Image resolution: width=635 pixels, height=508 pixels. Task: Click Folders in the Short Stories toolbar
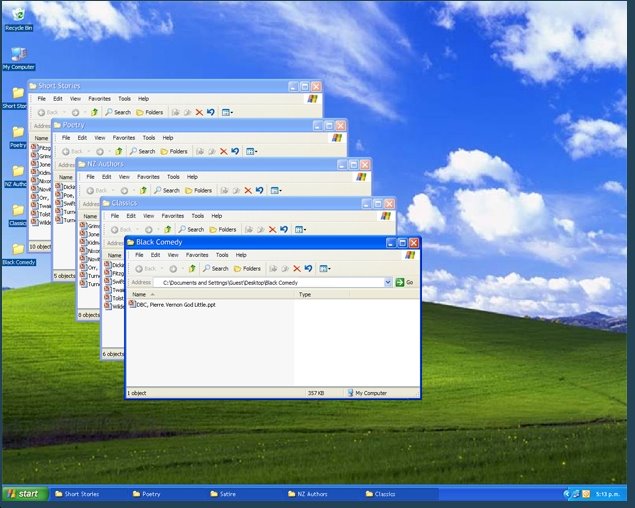150,112
